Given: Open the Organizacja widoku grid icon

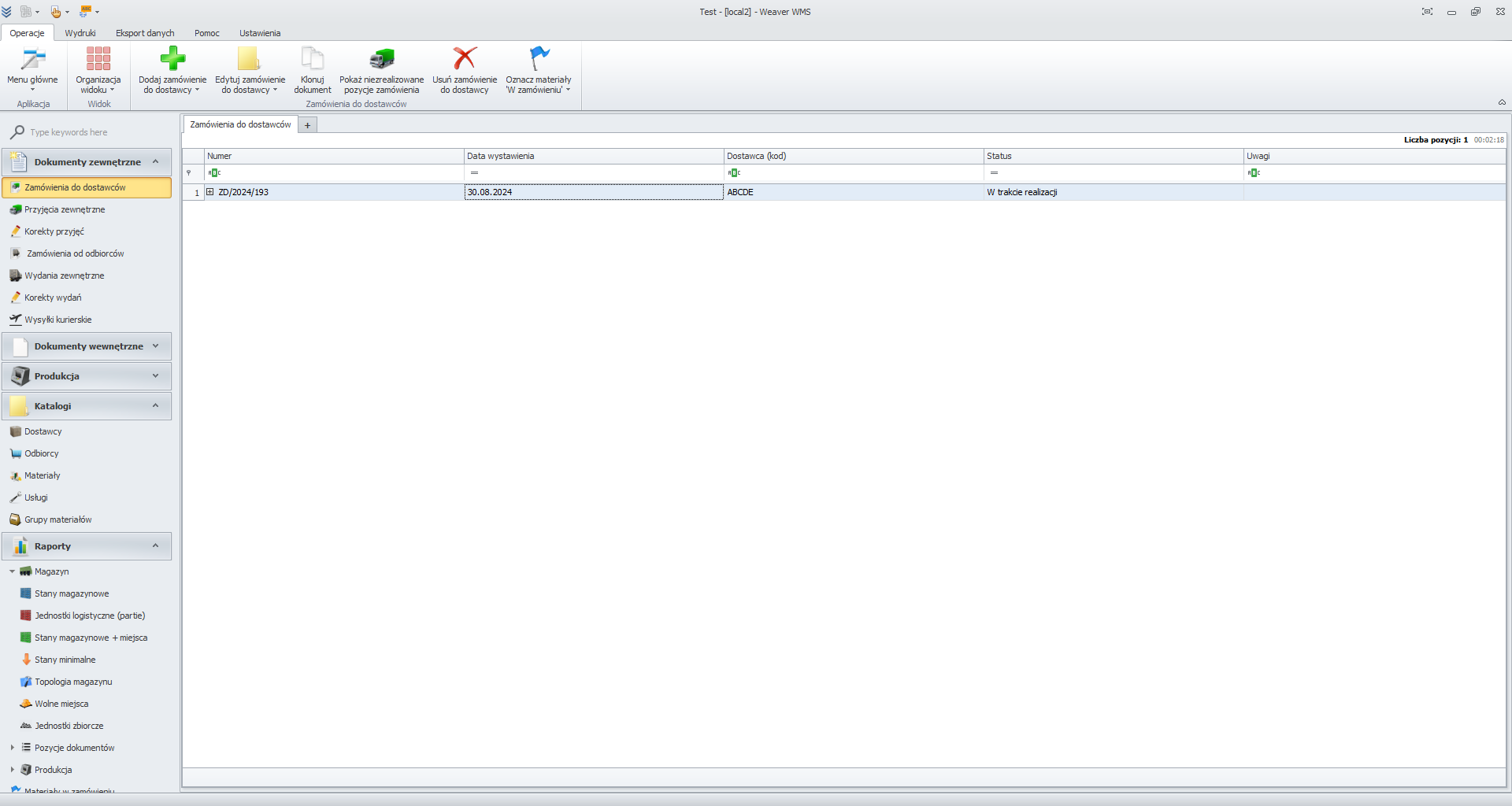Looking at the screenshot, I should pos(98,59).
